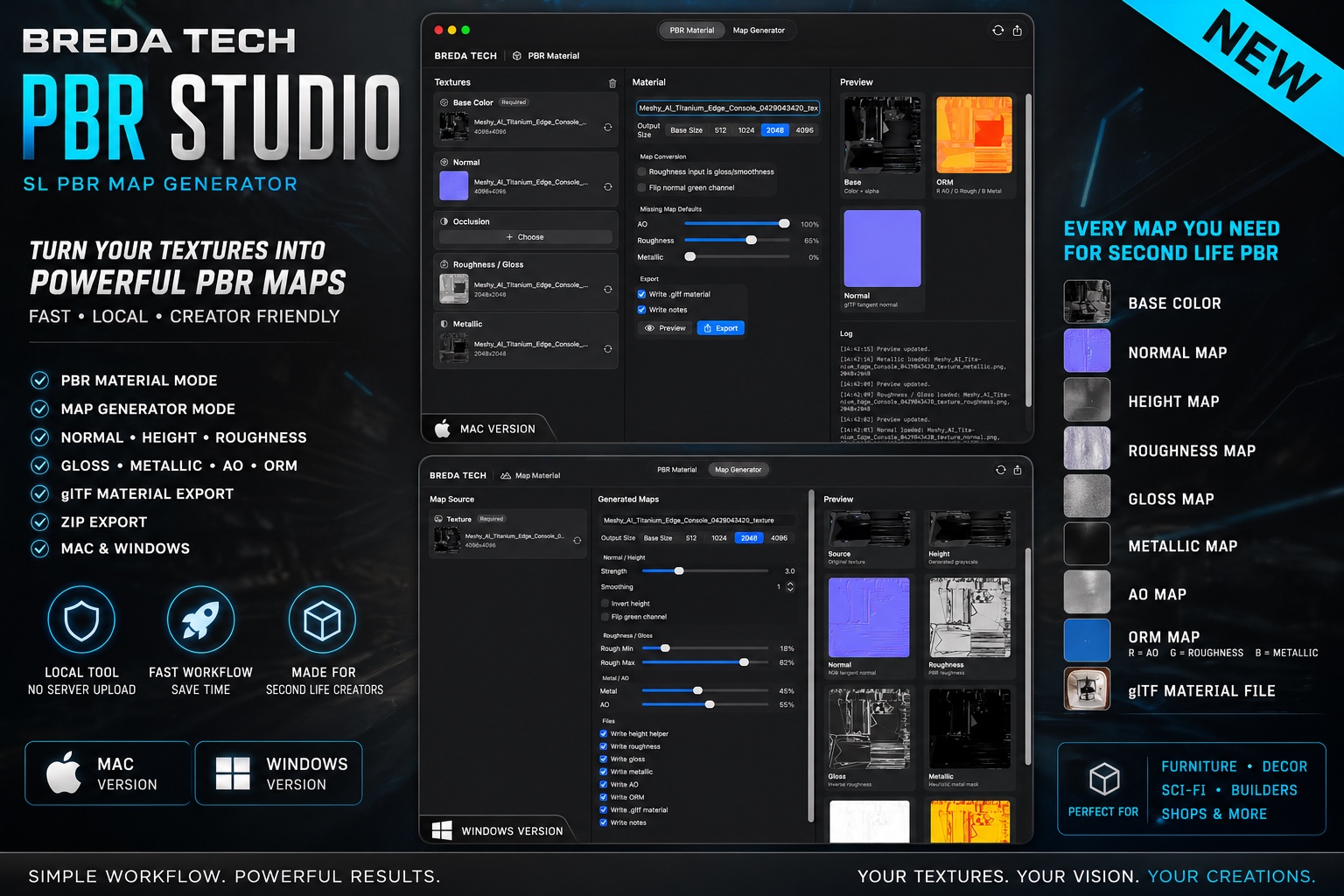Enable Invert height under Normal / Height
The width and height of the screenshot is (1344, 896).
[605, 603]
